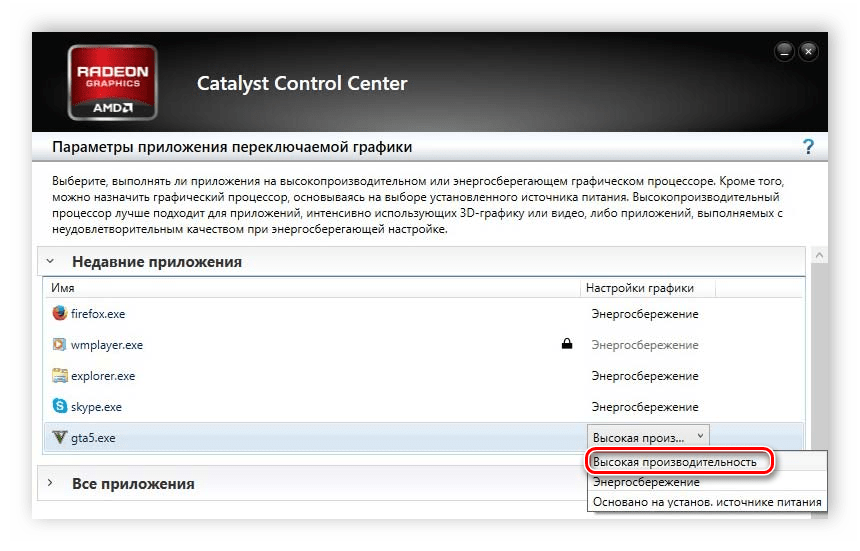860x551 pixels.
Task: Click the AMD Radeon Graphics logo
Action: coord(110,83)
